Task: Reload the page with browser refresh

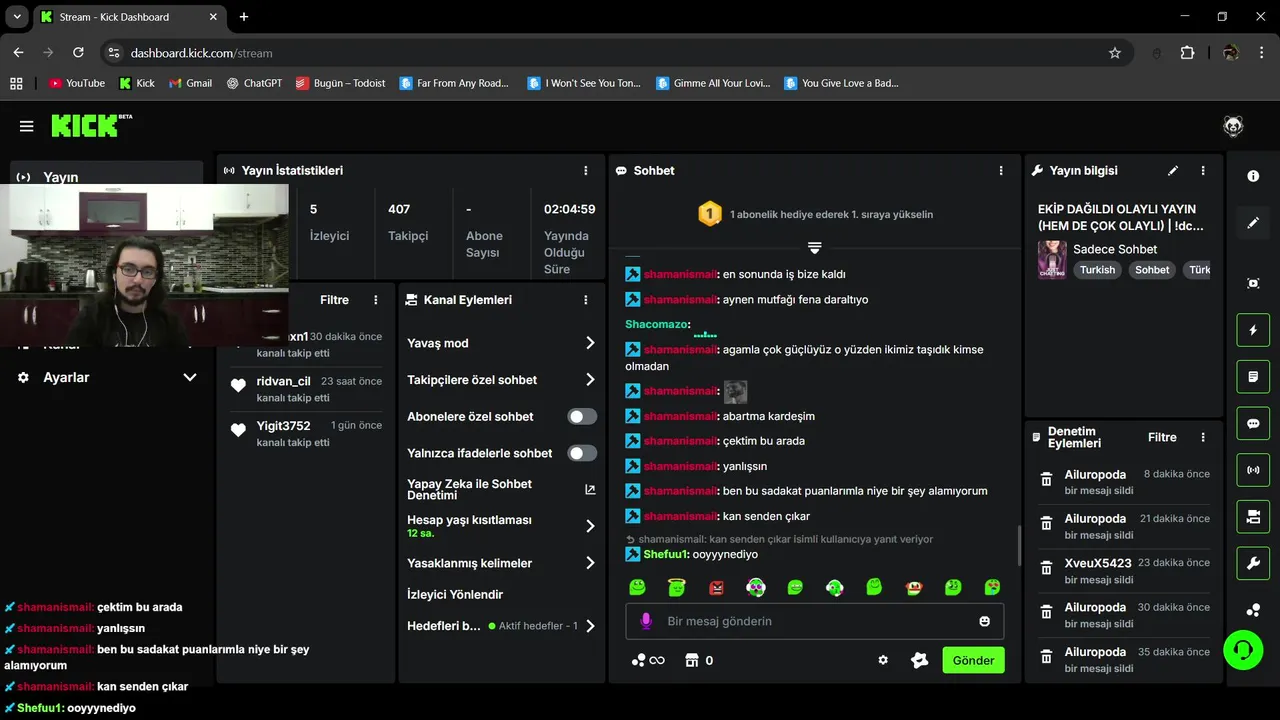Action: pos(78,53)
